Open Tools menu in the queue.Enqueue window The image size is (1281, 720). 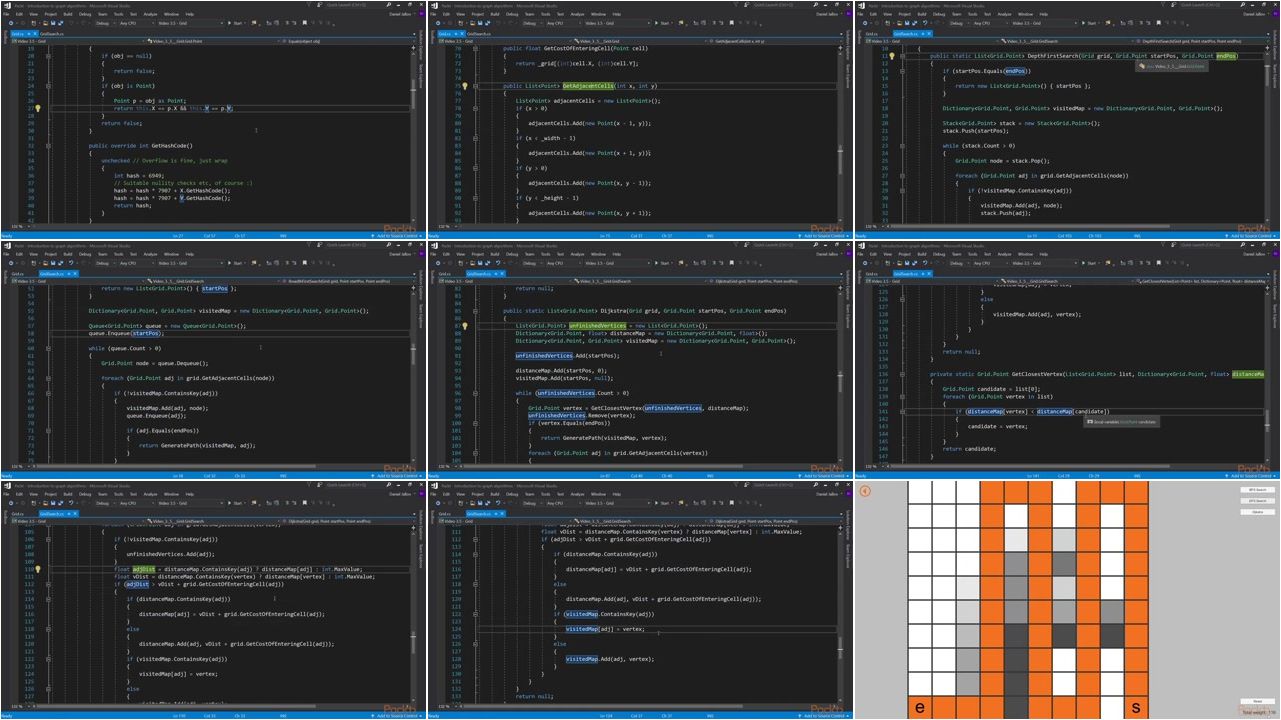coord(118,254)
